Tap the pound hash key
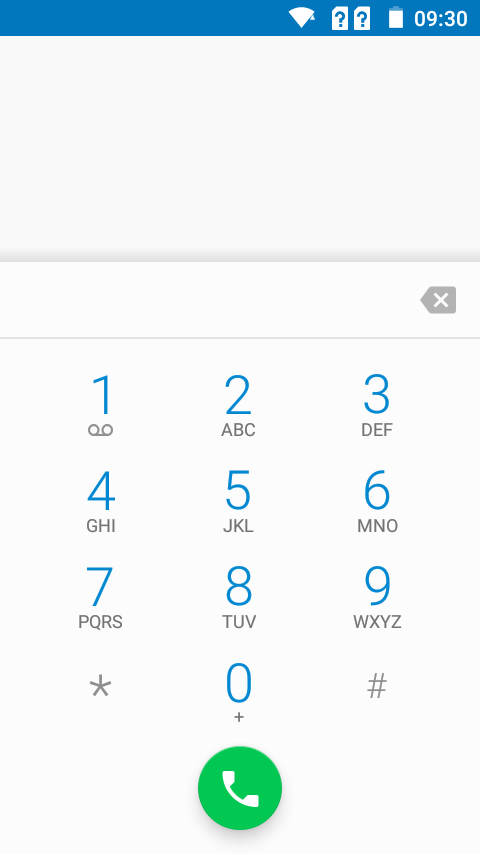Image resolution: width=480 pixels, height=854 pixels. (x=377, y=686)
